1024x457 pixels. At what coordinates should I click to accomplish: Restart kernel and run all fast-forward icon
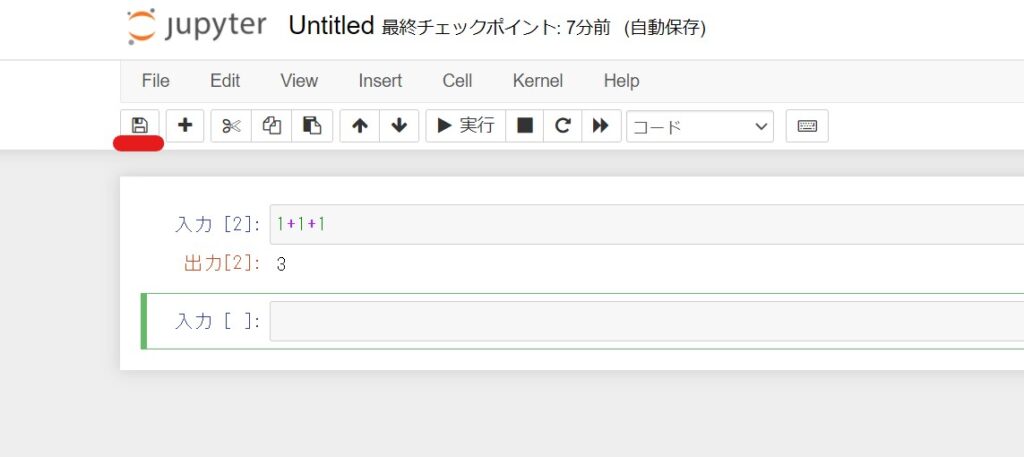click(x=601, y=125)
